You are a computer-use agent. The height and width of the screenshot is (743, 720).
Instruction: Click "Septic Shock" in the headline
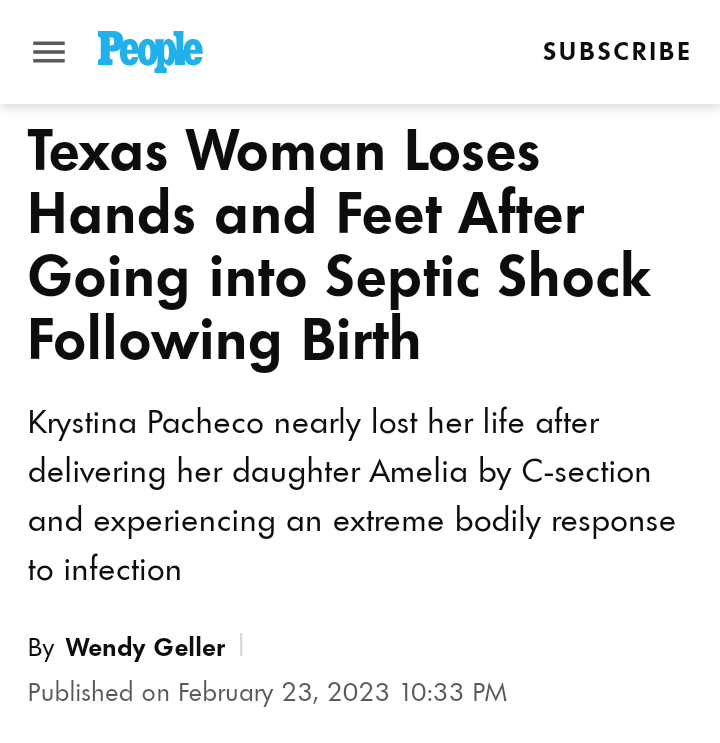[x=487, y=276]
